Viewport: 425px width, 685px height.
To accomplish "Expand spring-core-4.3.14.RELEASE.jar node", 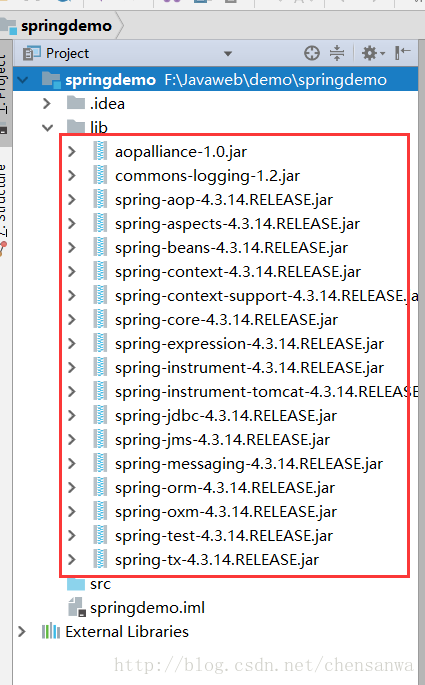I will tap(72, 320).
